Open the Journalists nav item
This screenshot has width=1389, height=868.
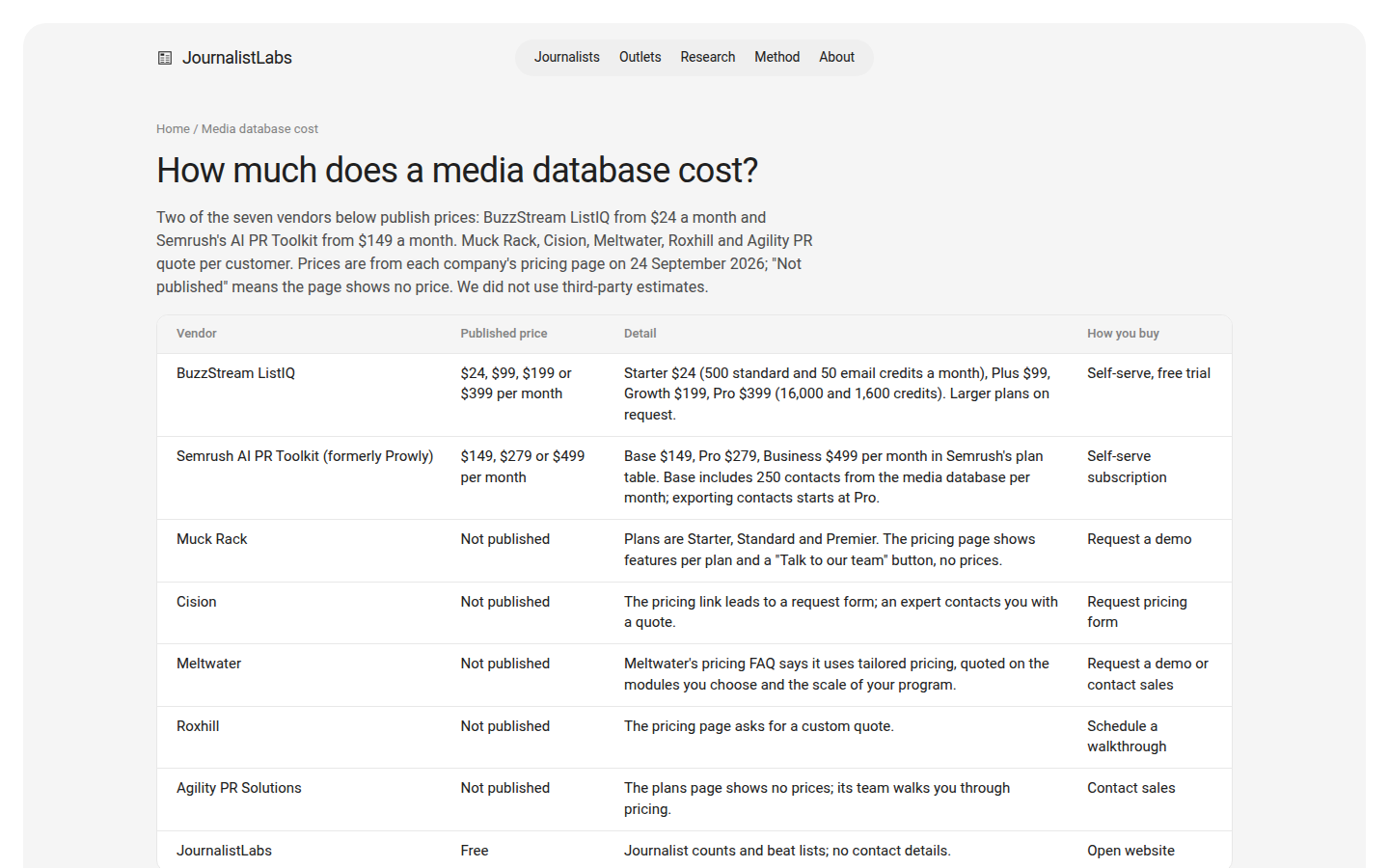567,57
